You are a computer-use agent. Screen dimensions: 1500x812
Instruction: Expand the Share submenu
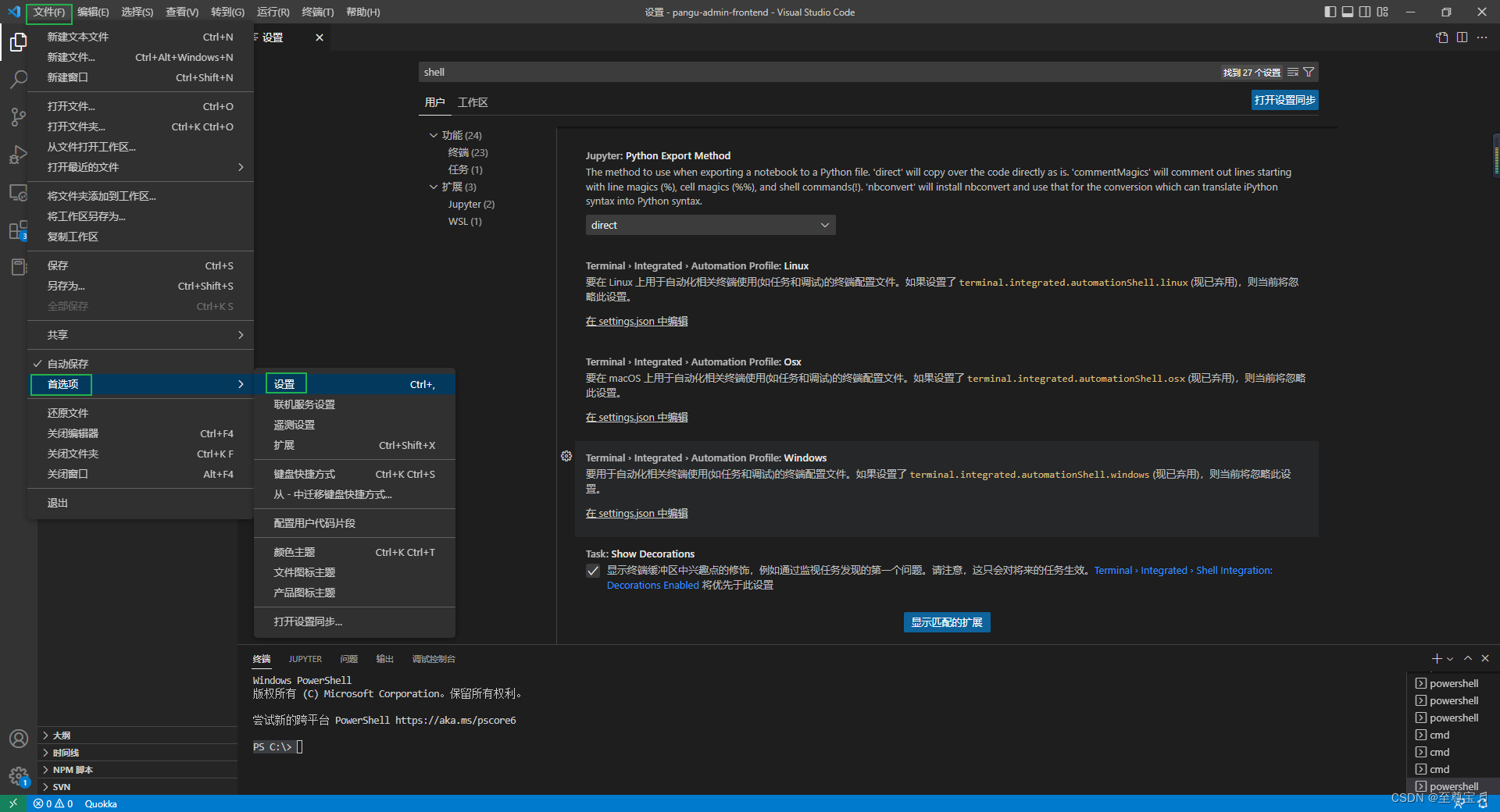tap(141, 335)
